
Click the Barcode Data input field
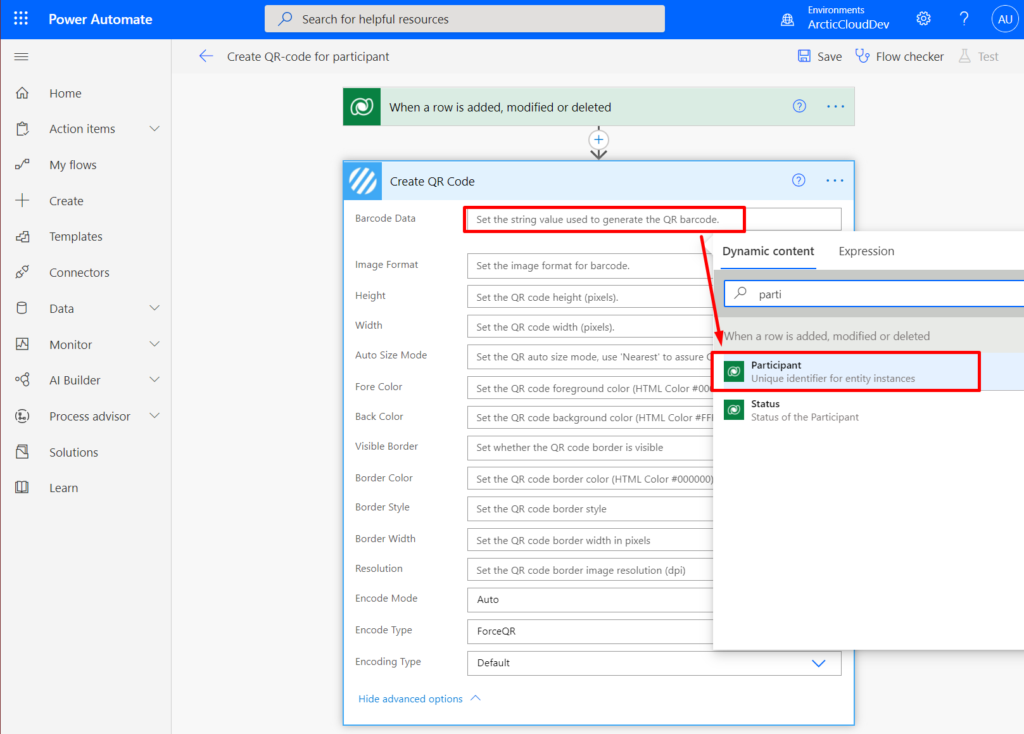coord(654,219)
